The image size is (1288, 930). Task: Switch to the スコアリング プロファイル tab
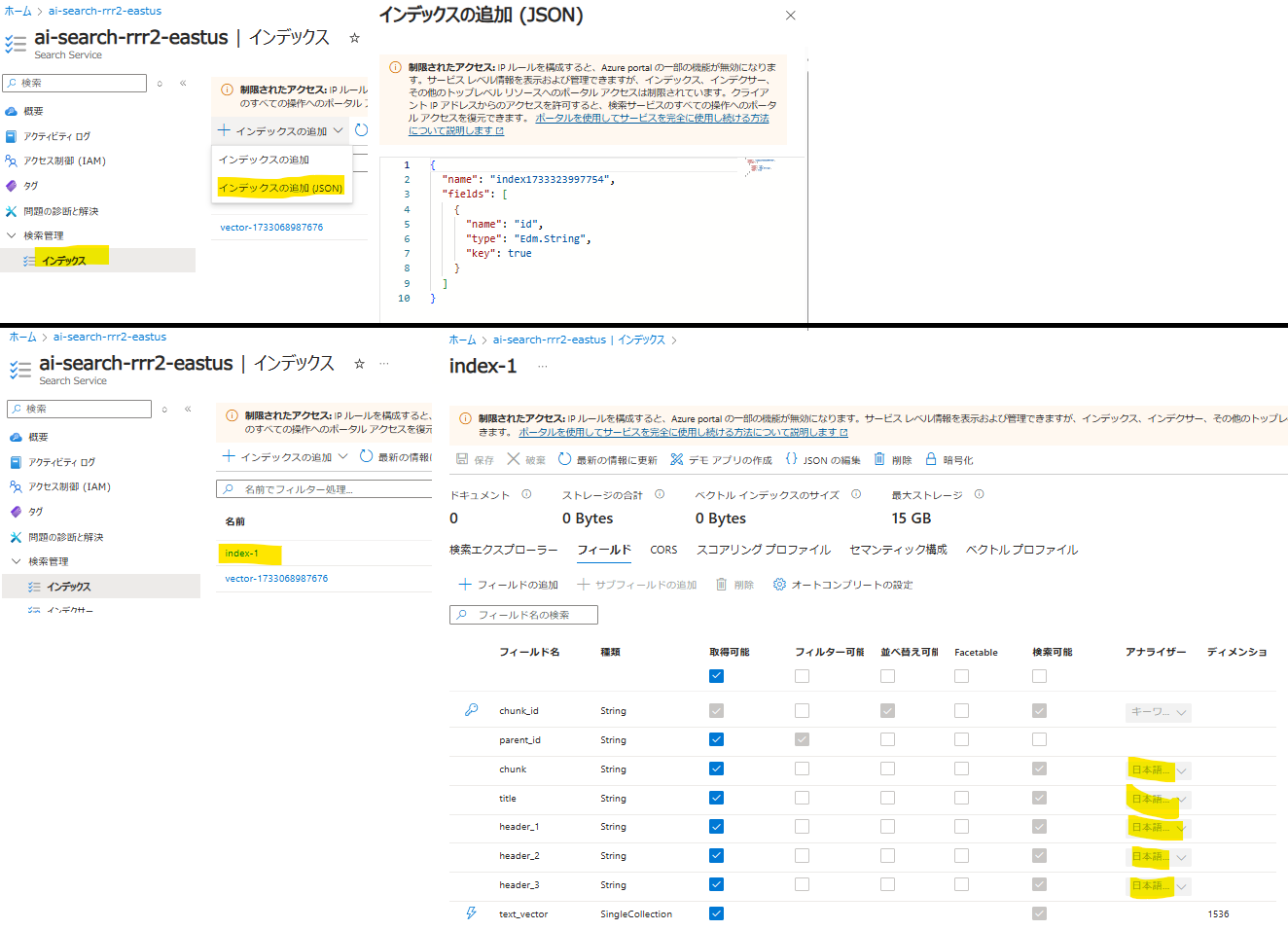click(764, 550)
